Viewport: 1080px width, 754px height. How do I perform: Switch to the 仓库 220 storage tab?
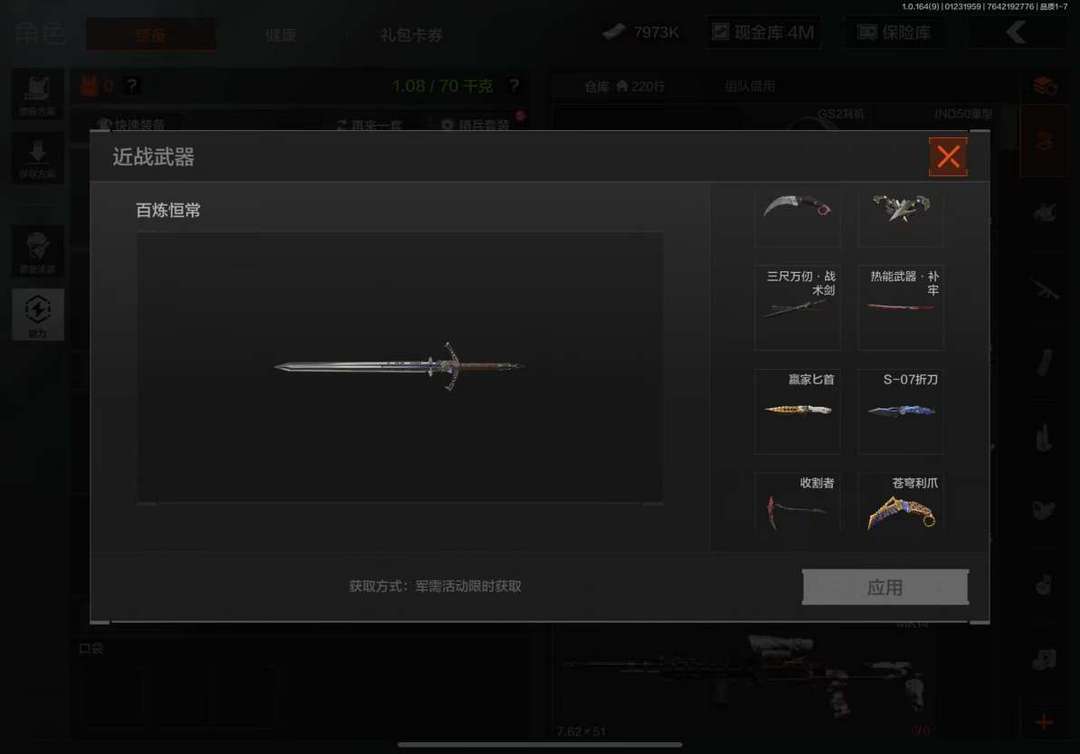[624, 86]
